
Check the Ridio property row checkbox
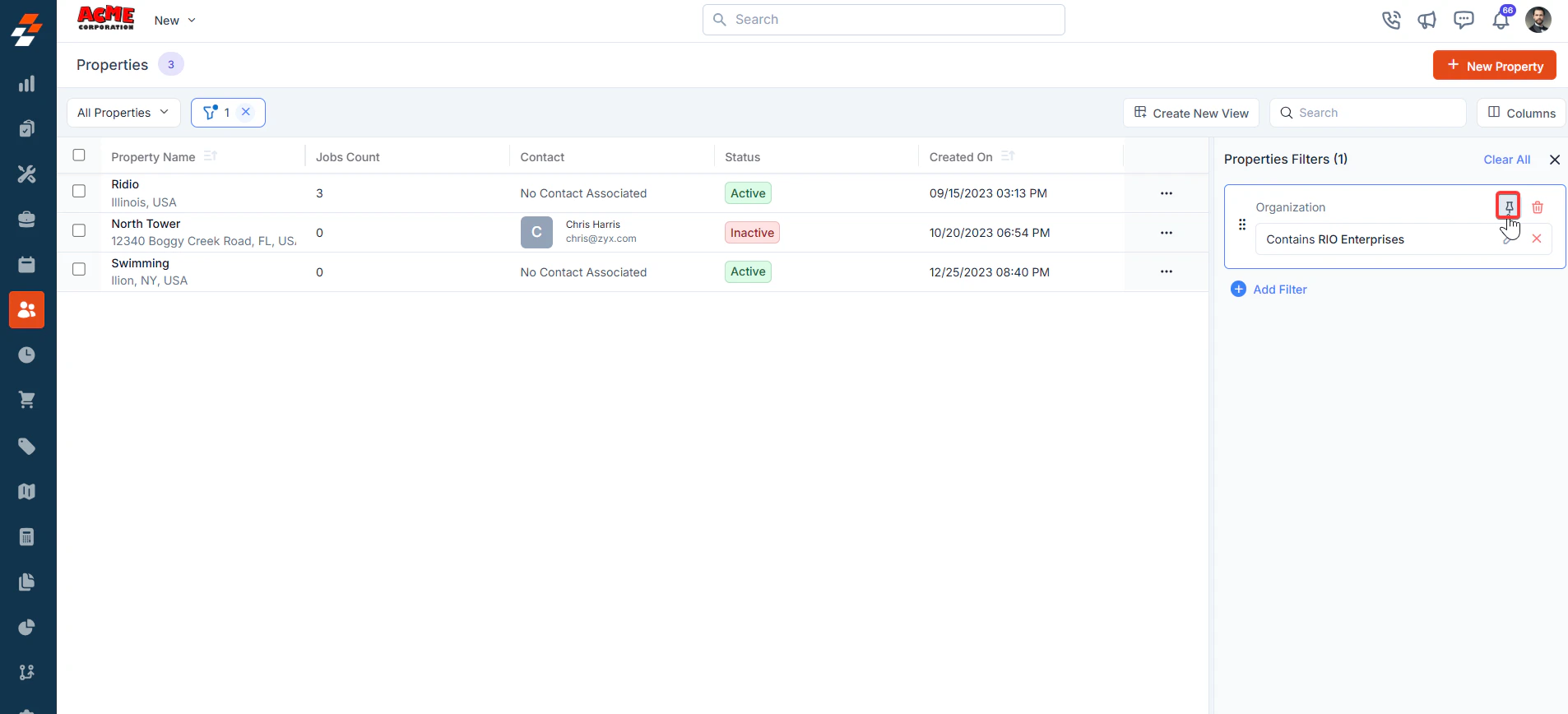(x=79, y=191)
